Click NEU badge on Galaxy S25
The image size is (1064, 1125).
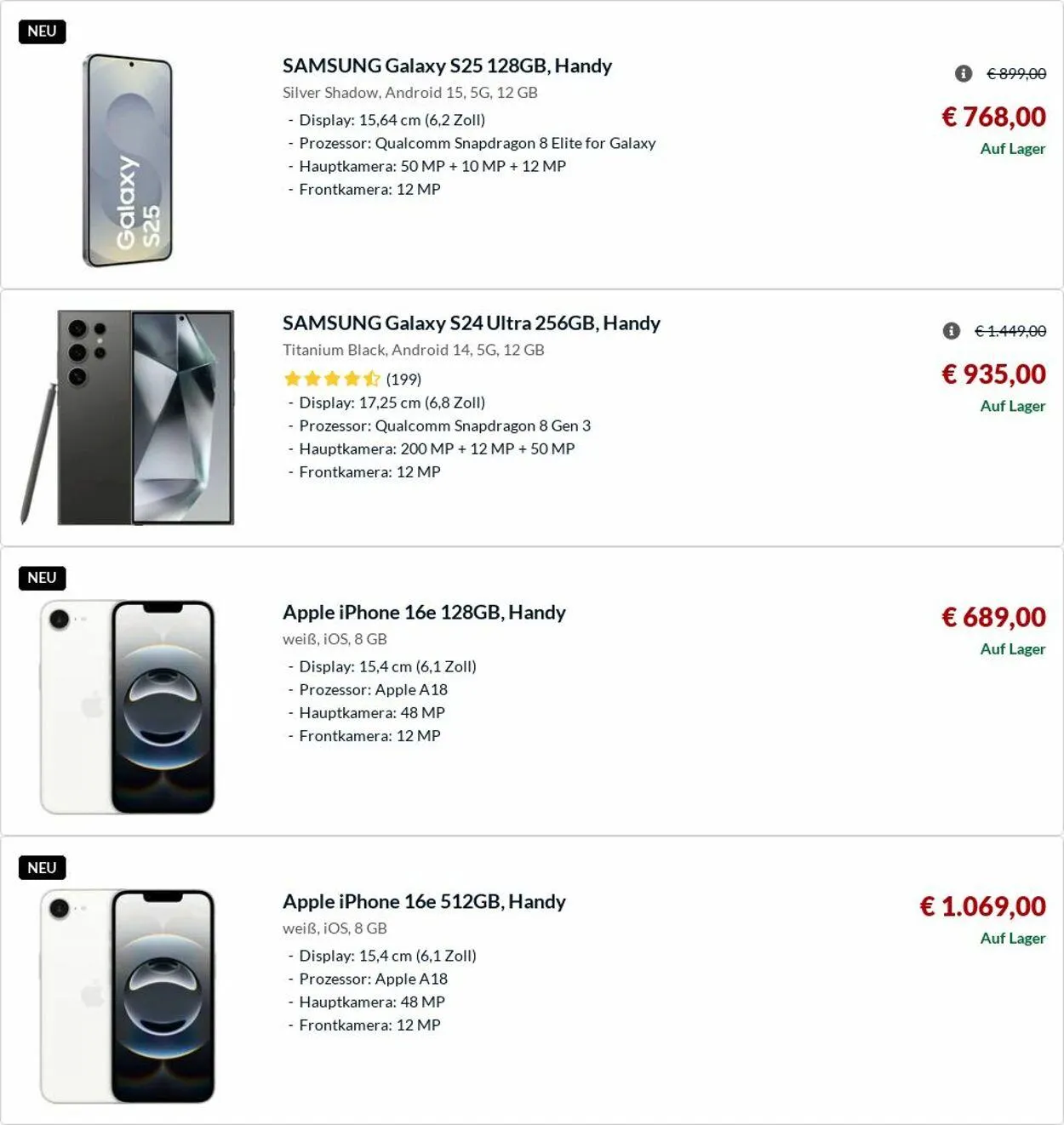point(42,31)
